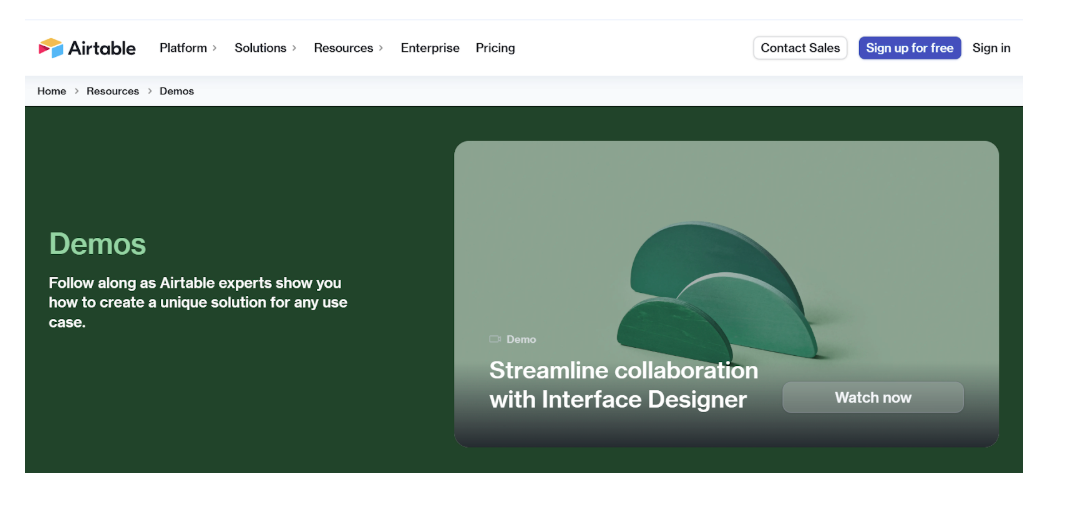Open the Platform menu
Screen dimensions: 1071x507
[x=183, y=48]
